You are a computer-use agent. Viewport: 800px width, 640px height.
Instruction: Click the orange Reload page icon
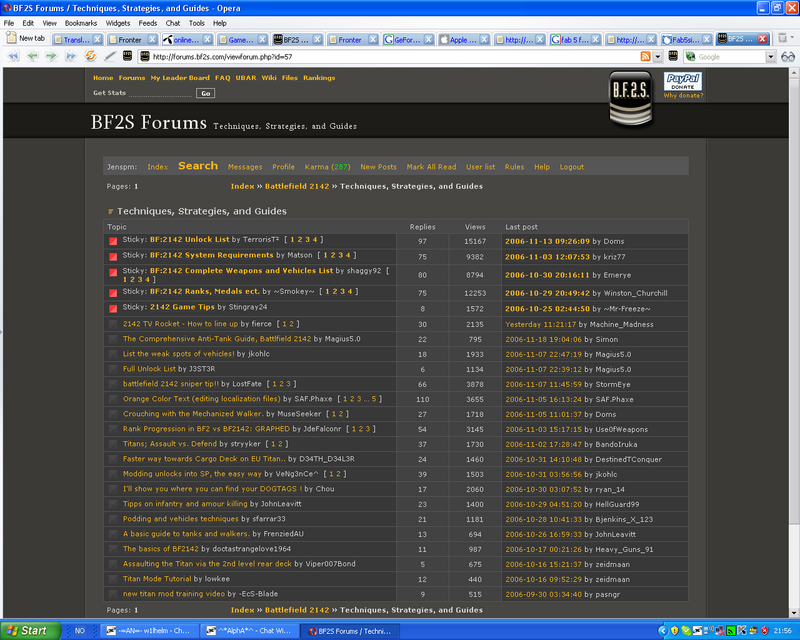[x=90, y=56]
